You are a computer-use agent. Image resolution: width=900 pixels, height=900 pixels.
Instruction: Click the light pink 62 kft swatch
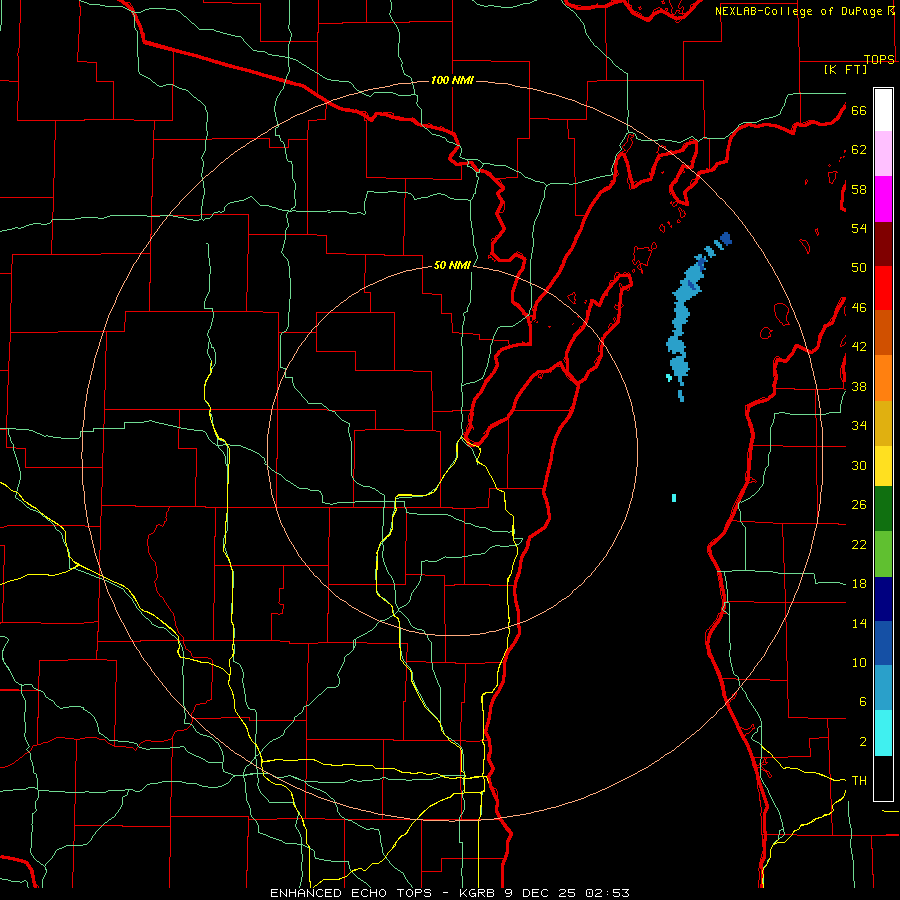click(x=883, y=153)
